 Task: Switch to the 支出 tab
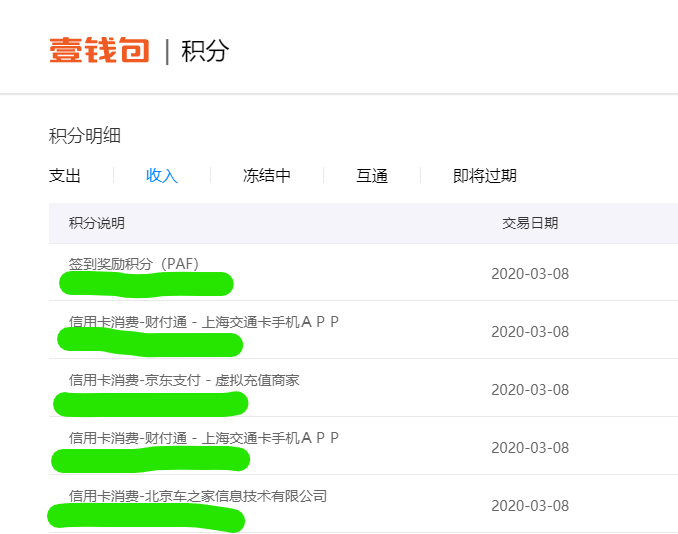pos(65,176)
